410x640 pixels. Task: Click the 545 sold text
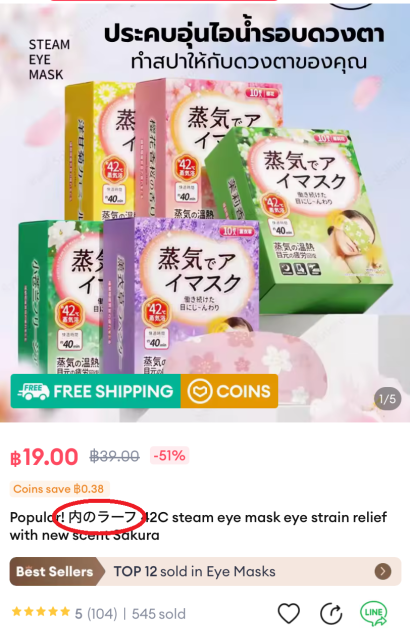159,613
